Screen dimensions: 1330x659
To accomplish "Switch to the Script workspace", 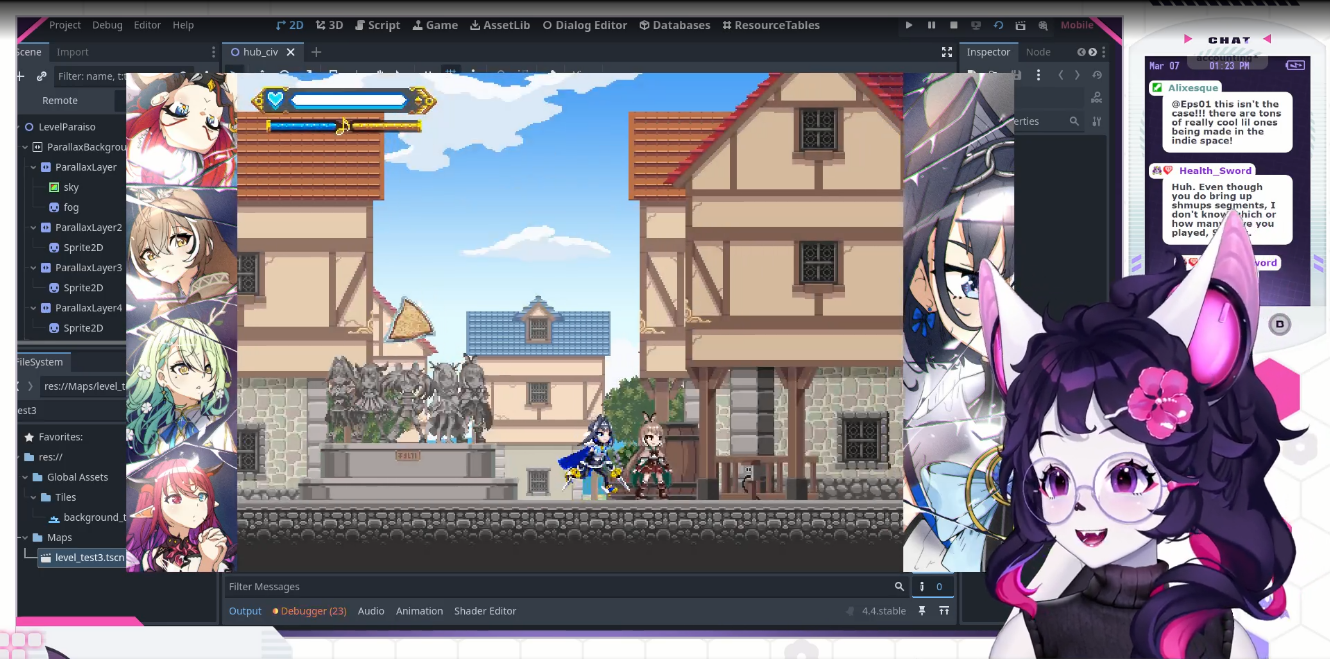I will pos(376,25).
